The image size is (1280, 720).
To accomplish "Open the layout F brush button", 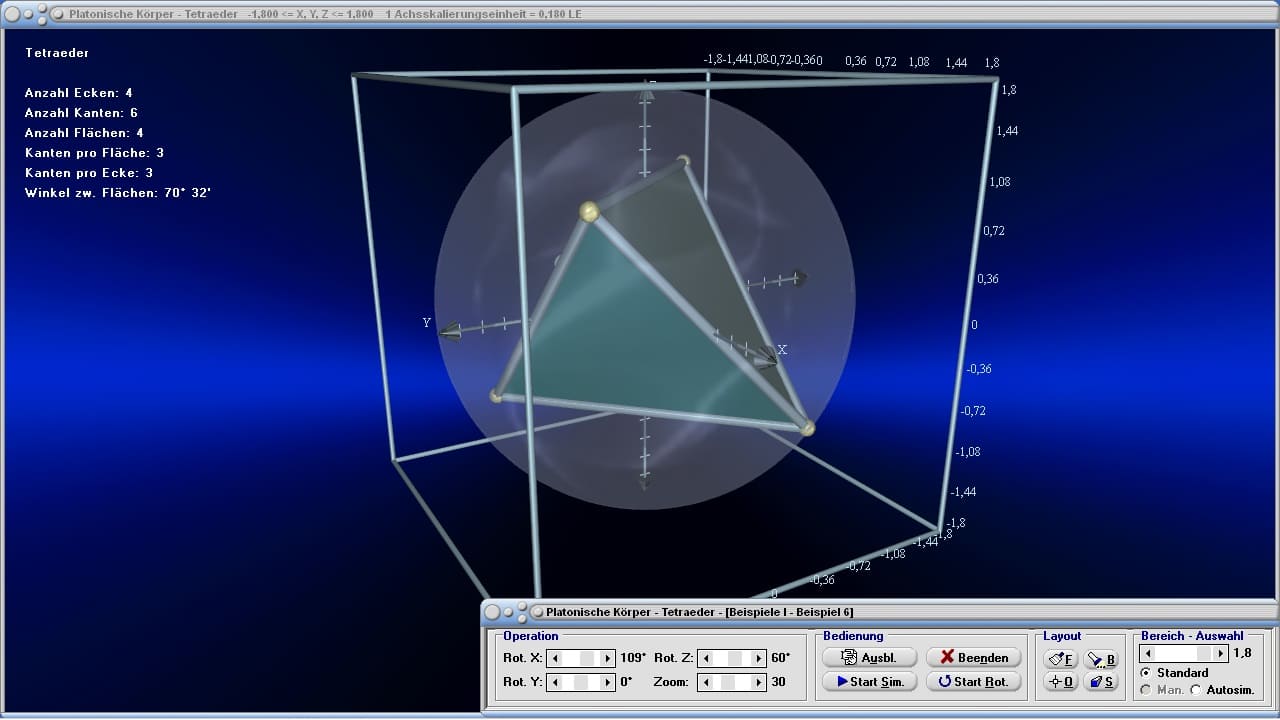I will tap(1060, 659).
